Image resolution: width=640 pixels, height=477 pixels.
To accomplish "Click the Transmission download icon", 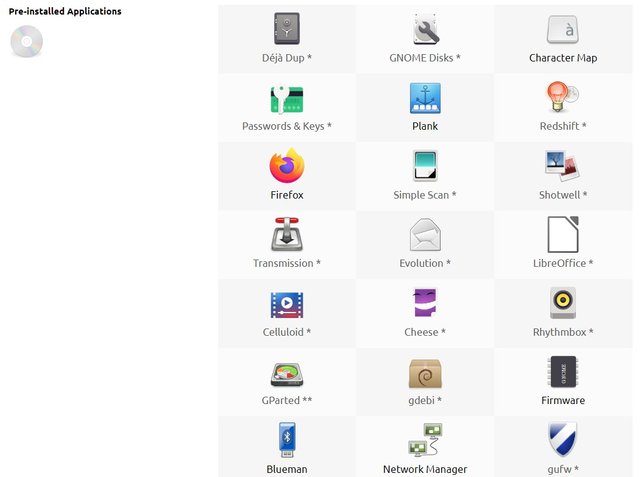I will (287, 234).
